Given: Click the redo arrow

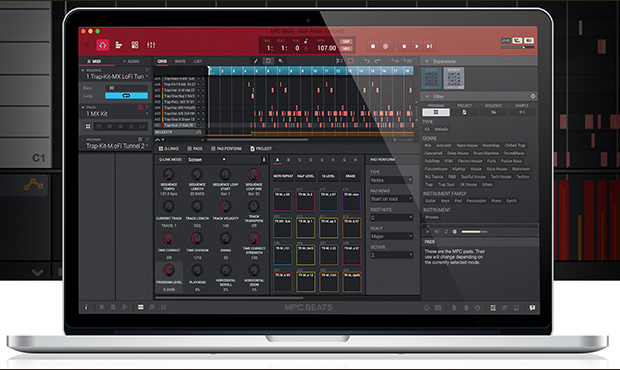Looking at the screenshot, I should 377,61.
